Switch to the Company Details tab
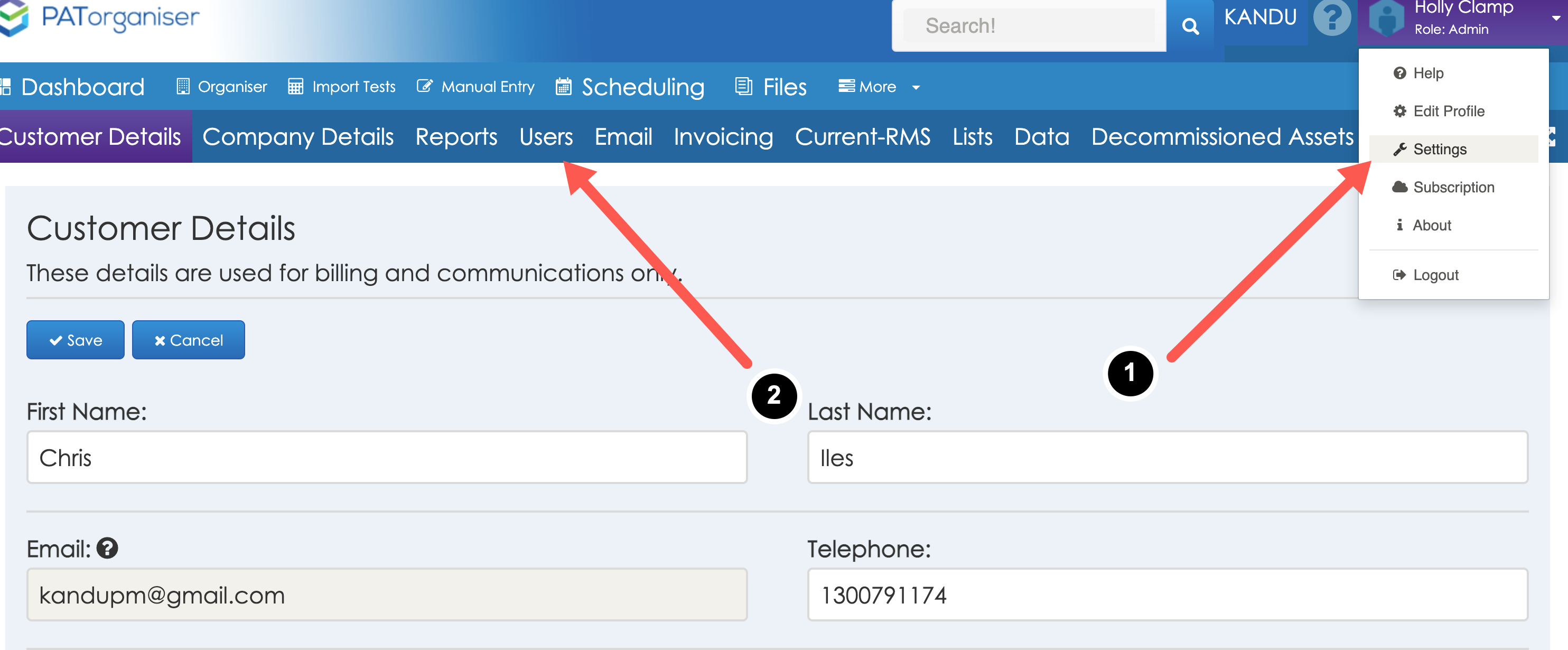This screenshot has width=1568, height=650. (x=297, y=136)
